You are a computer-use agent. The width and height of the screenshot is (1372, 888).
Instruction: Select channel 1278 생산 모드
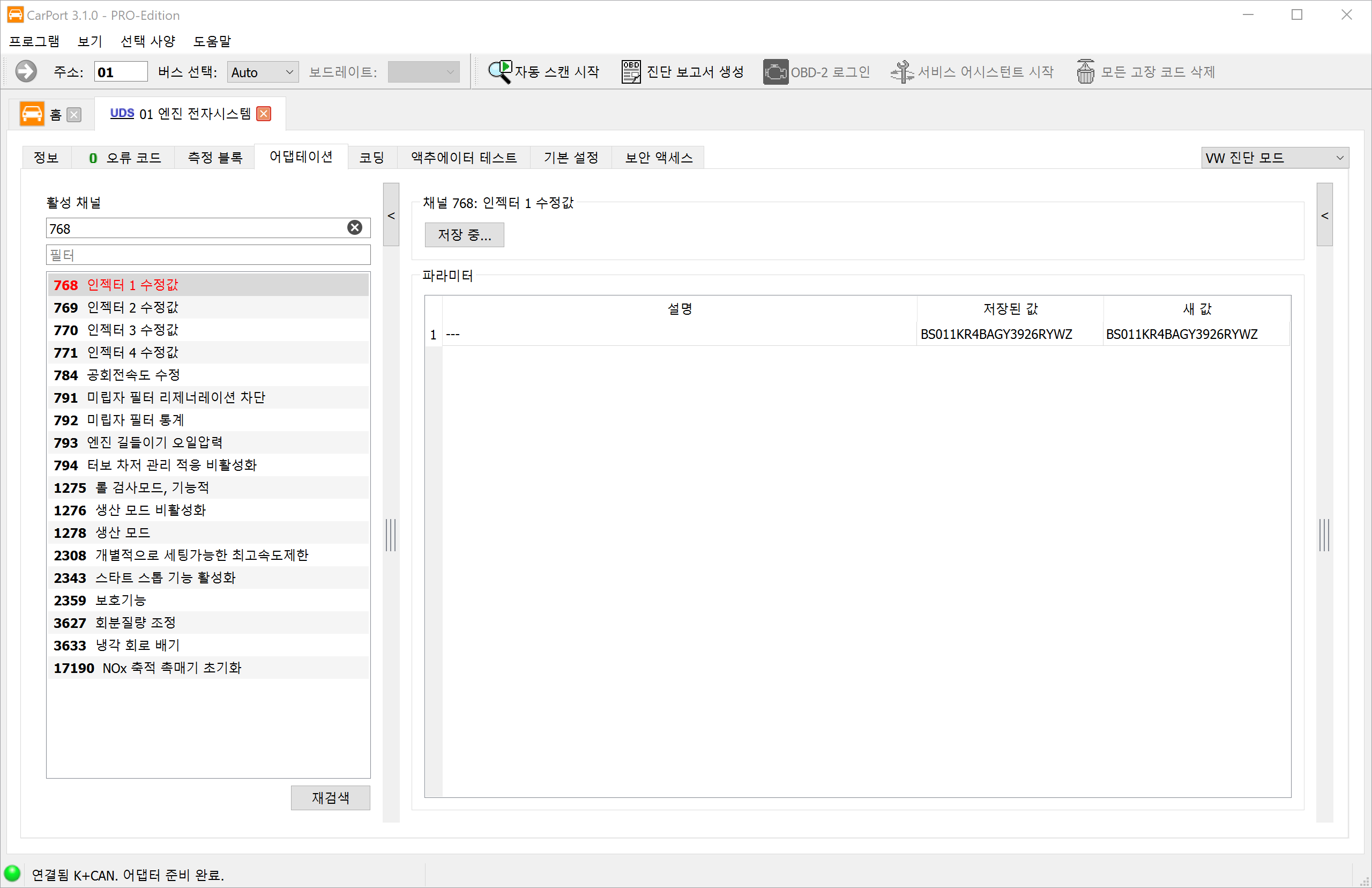tap(208, 532)
